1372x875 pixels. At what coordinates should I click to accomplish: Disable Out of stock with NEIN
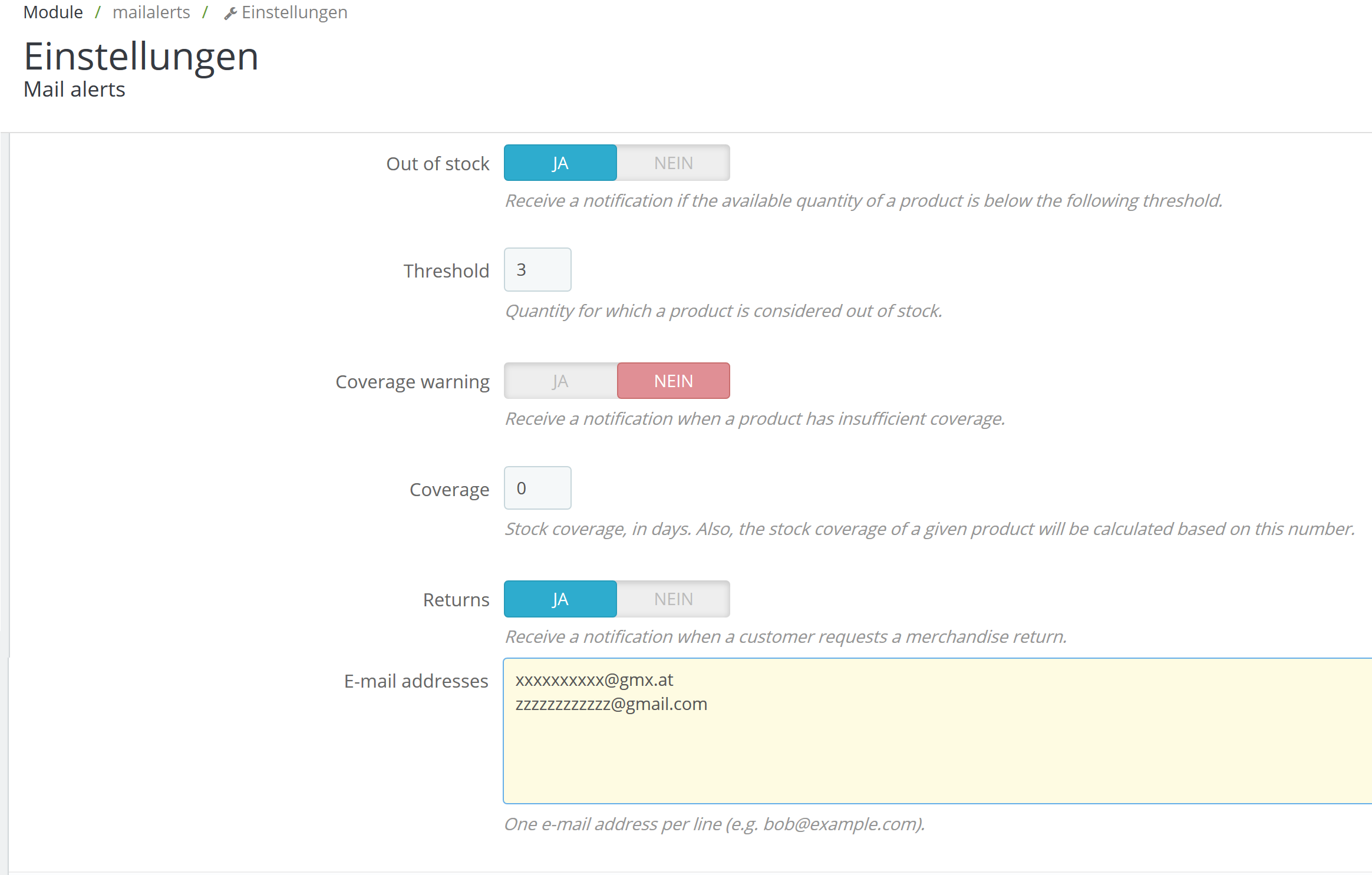[673, 163]
